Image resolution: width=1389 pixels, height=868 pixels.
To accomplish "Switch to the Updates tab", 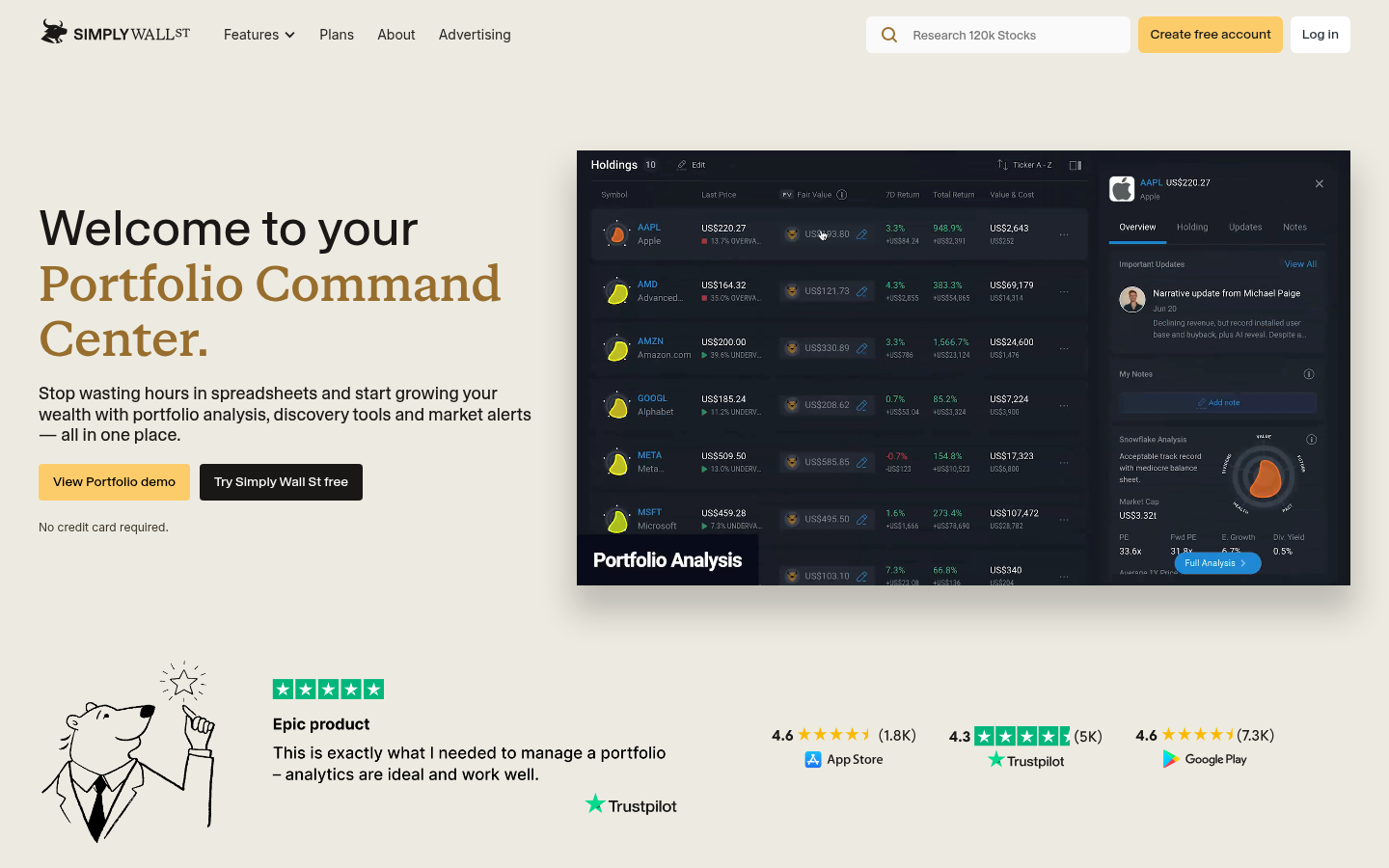I will 1245,227.
